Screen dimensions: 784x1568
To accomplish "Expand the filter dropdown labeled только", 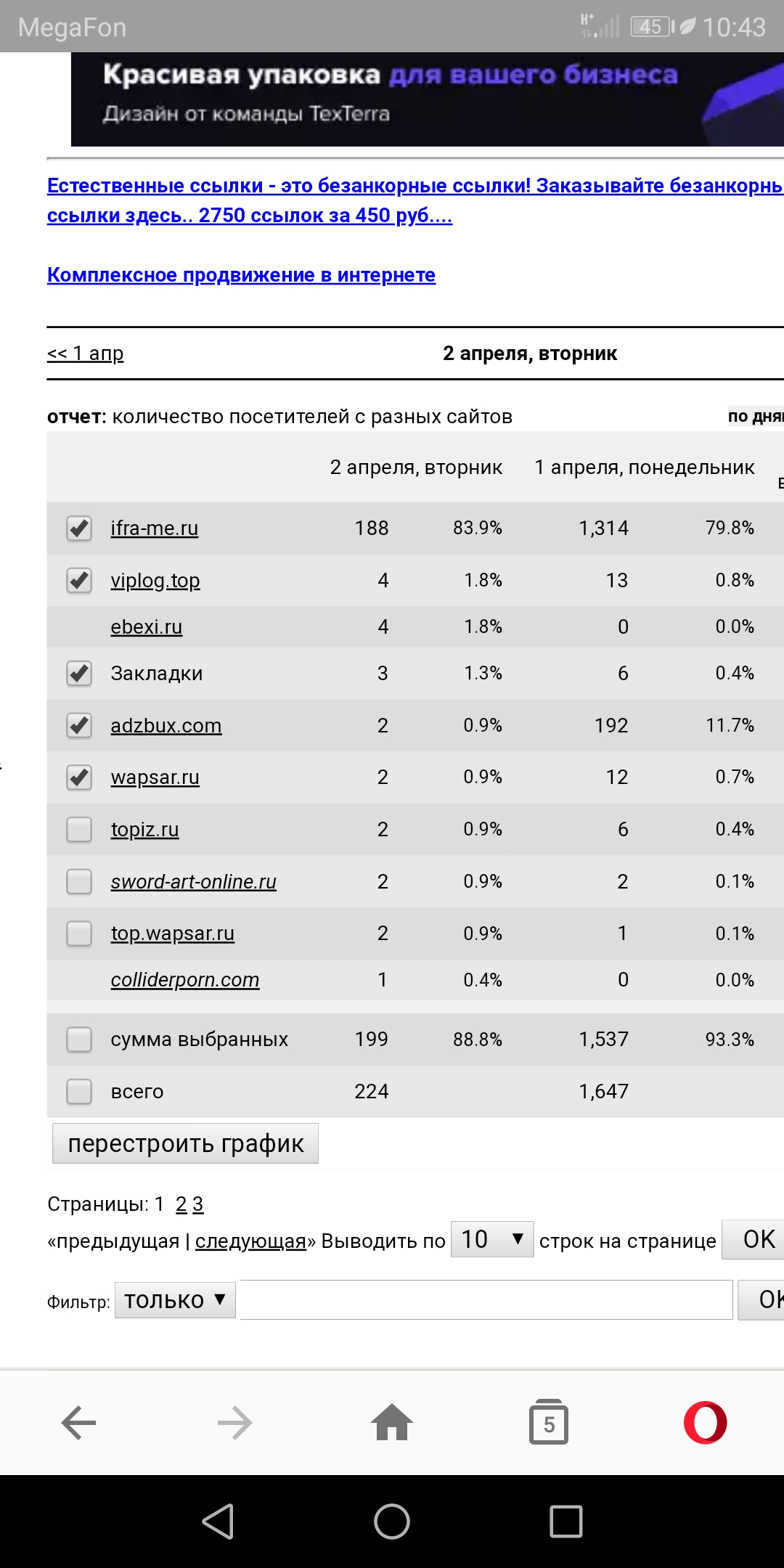I will pyautogui.click(x=175, y=1299).
